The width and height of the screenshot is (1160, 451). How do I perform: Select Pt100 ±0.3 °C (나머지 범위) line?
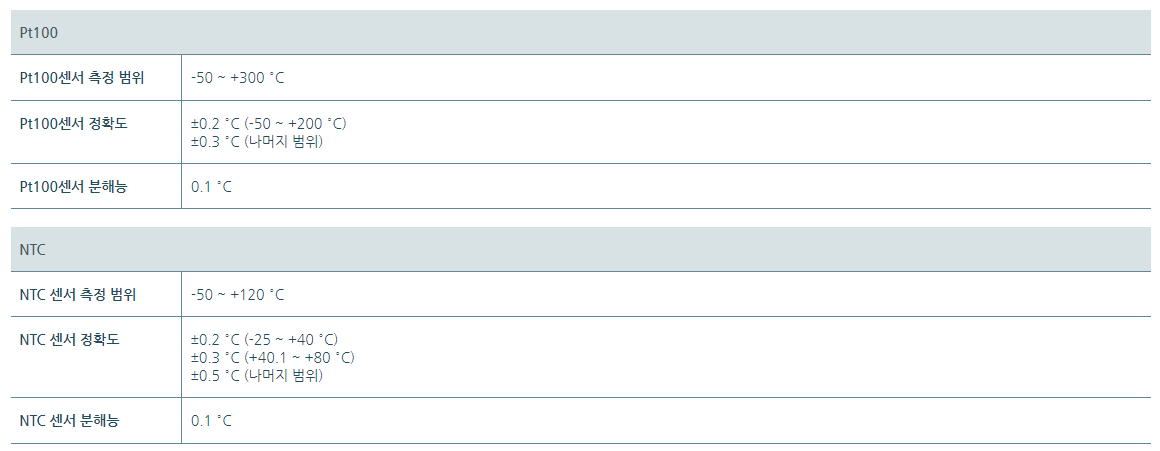tap(257, 141)
